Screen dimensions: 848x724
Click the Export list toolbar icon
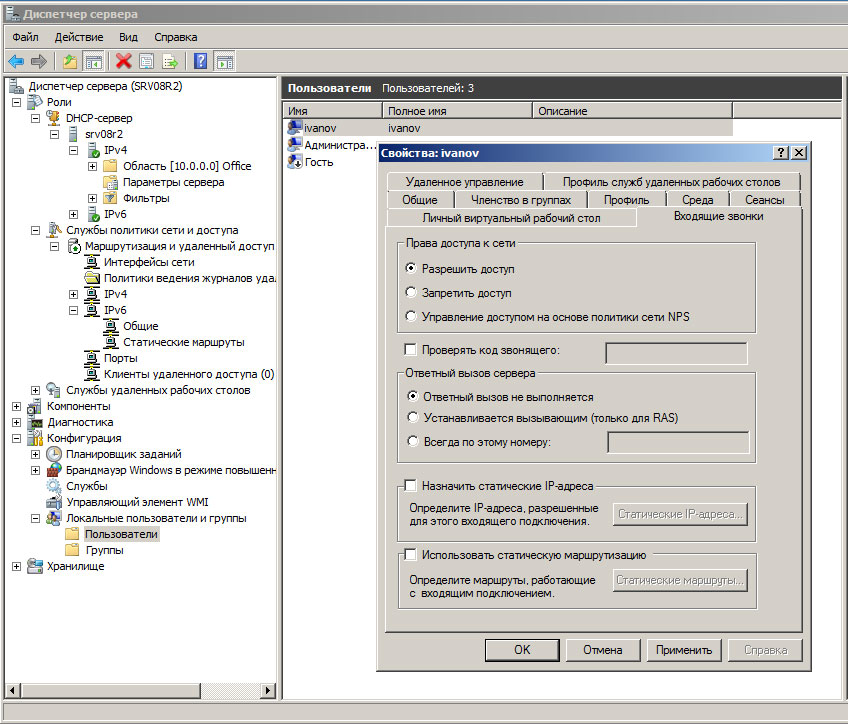(170, 61)
